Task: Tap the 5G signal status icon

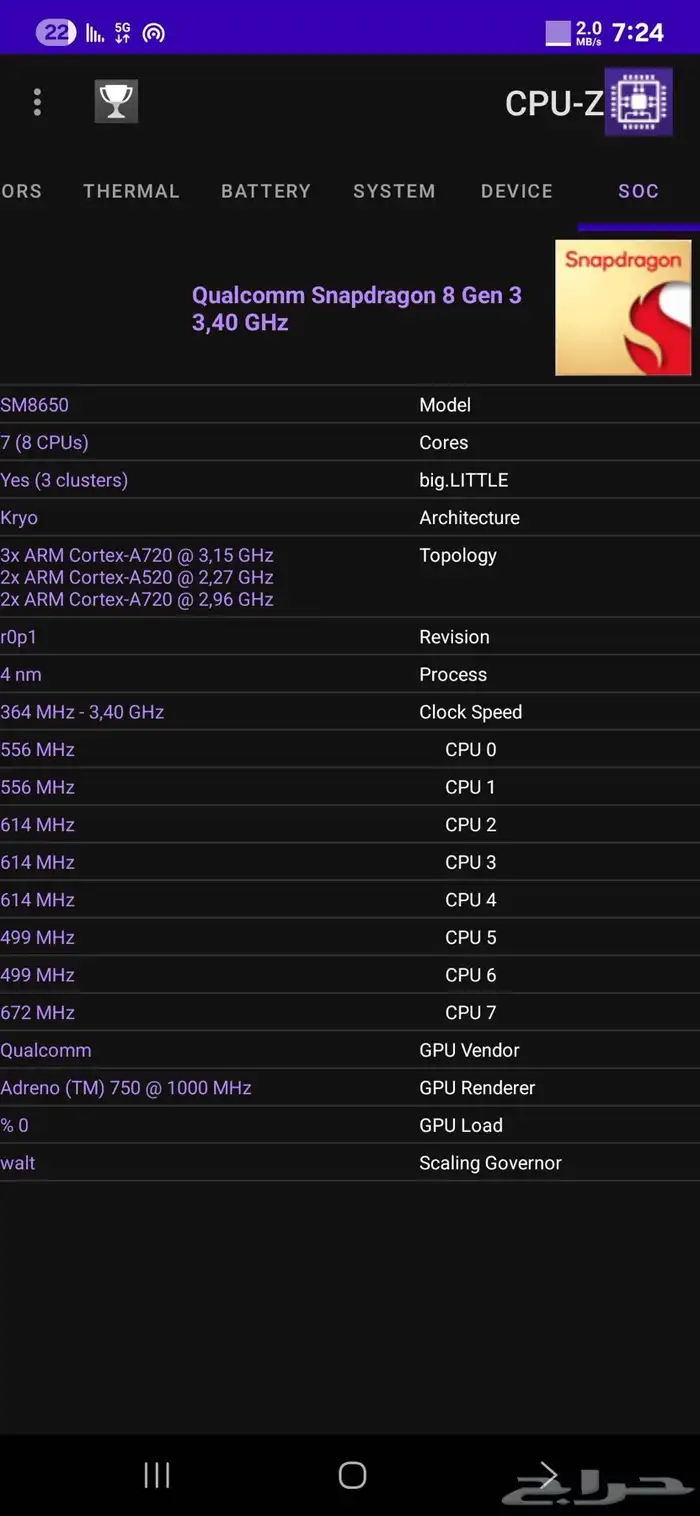Action: (122, 33)
